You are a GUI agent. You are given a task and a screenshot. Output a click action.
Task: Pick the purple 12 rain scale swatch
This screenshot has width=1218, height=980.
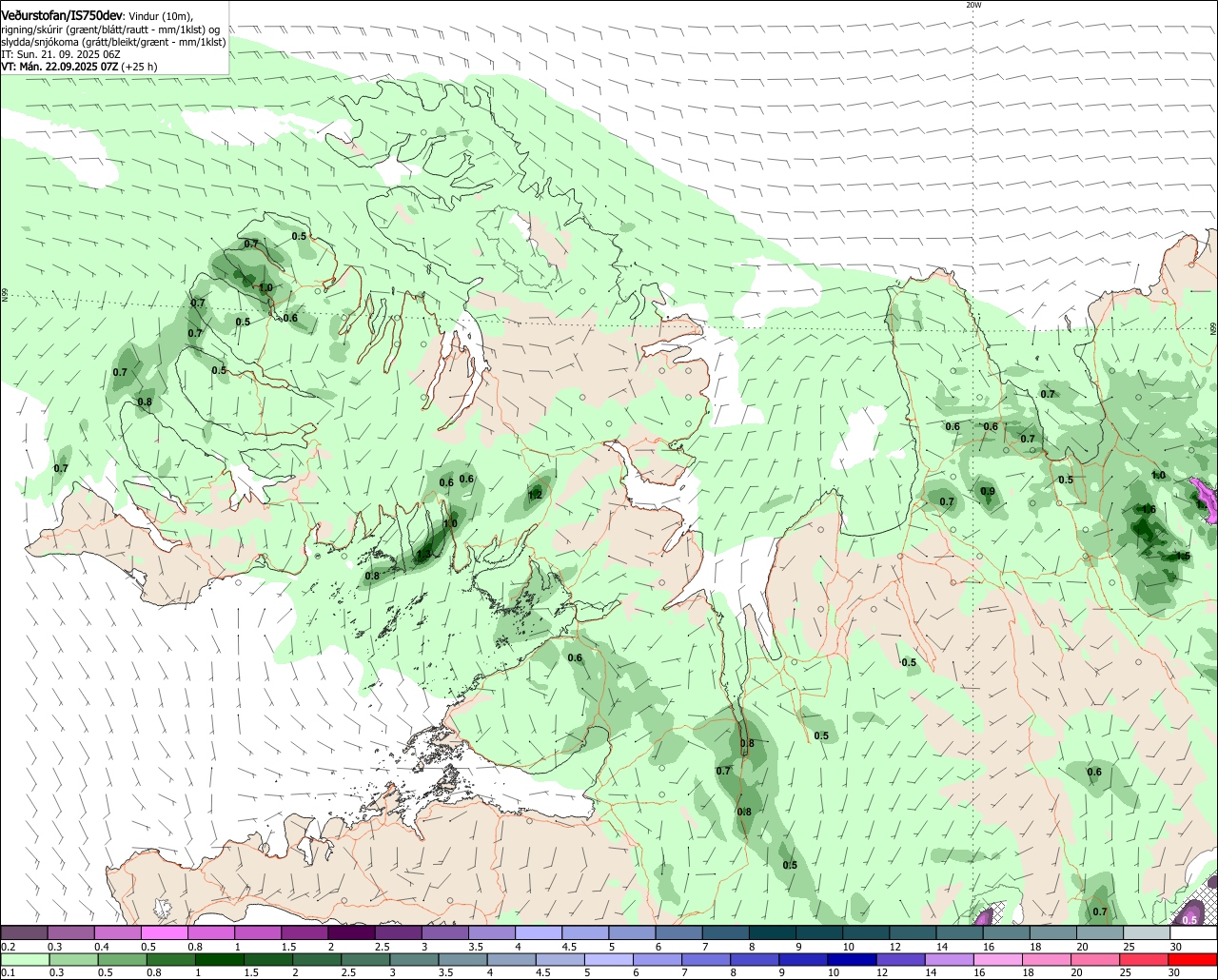click(901, 959)
